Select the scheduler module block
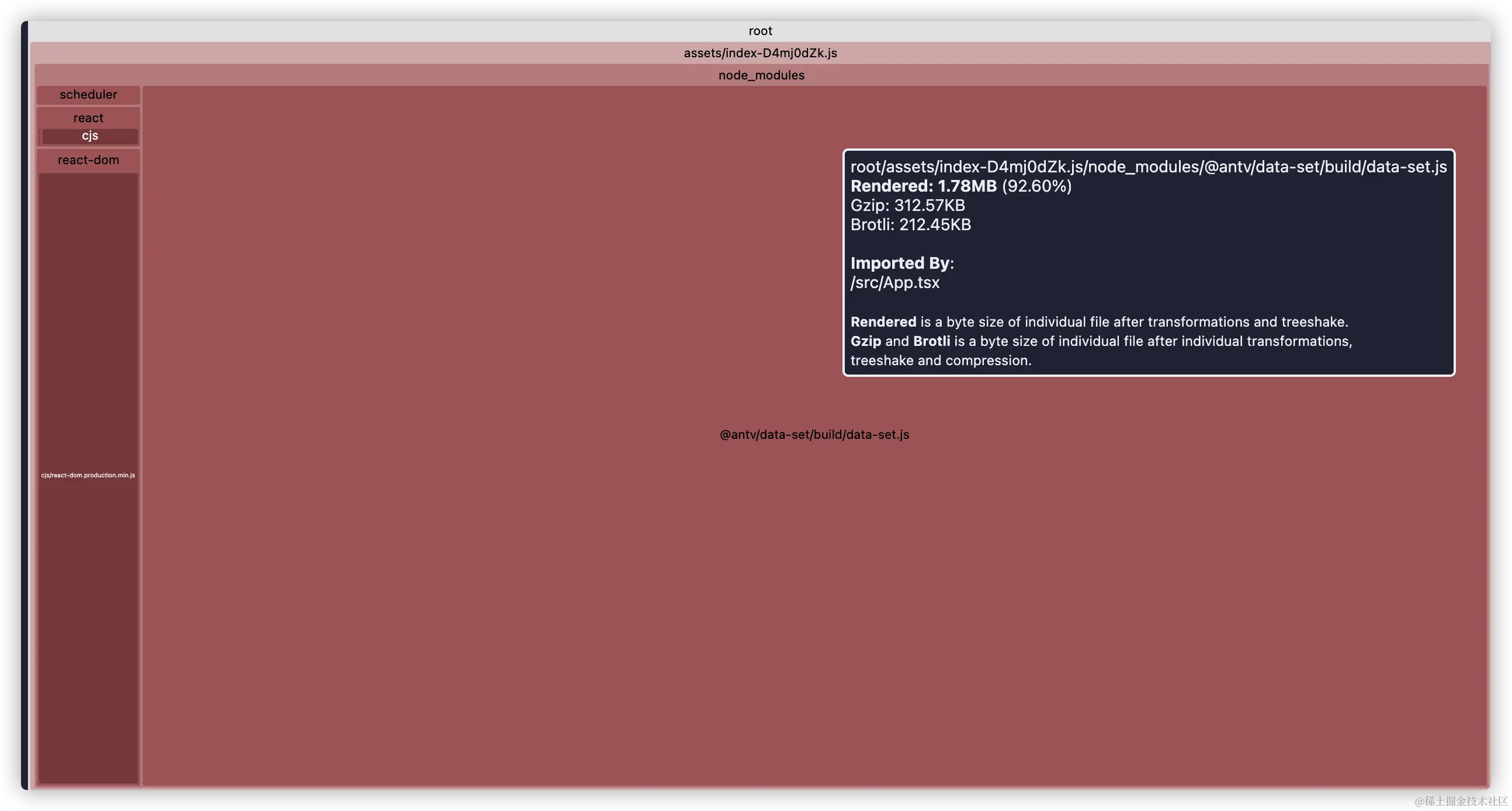This screenshot has width=1512, height=811. [x=88, y=95]
